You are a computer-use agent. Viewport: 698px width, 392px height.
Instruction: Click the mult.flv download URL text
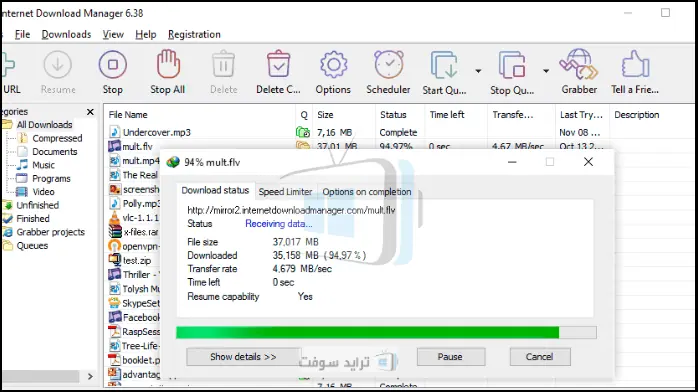pos(291,210)
